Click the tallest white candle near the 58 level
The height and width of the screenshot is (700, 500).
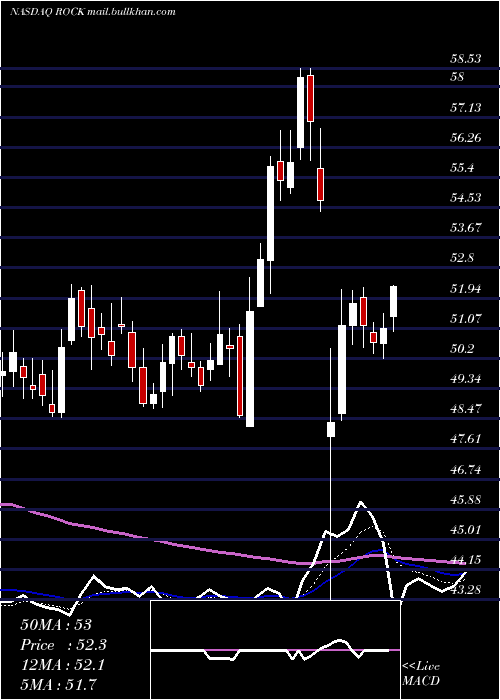click(300, 112)
